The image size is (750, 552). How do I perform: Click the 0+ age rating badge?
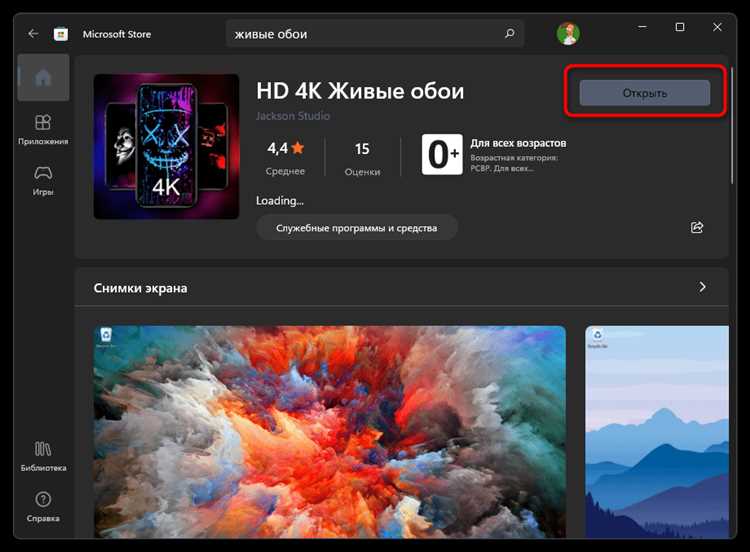442,155
